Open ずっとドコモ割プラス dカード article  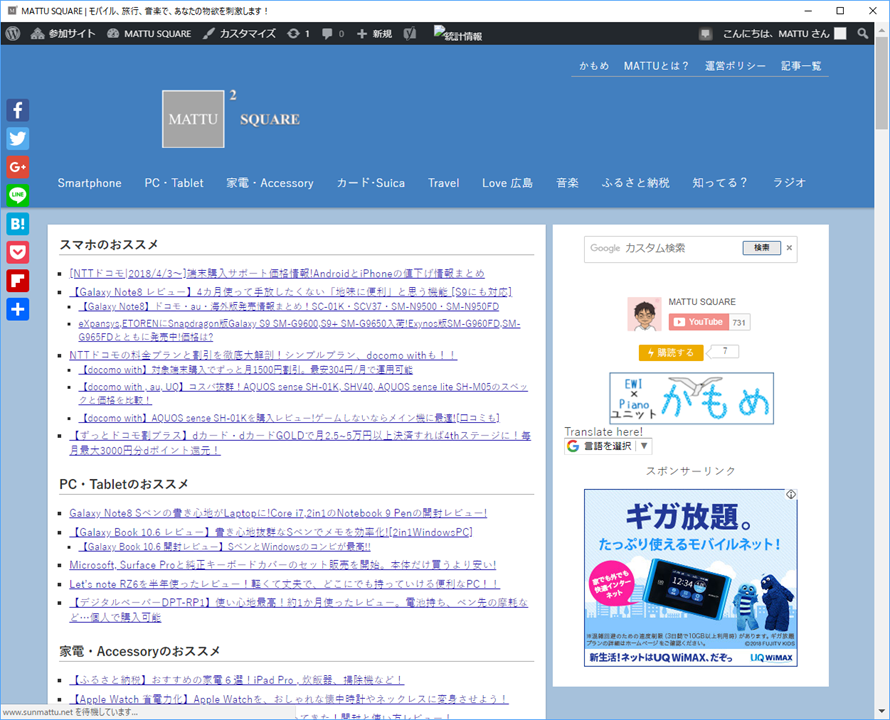tap(300, 443)
